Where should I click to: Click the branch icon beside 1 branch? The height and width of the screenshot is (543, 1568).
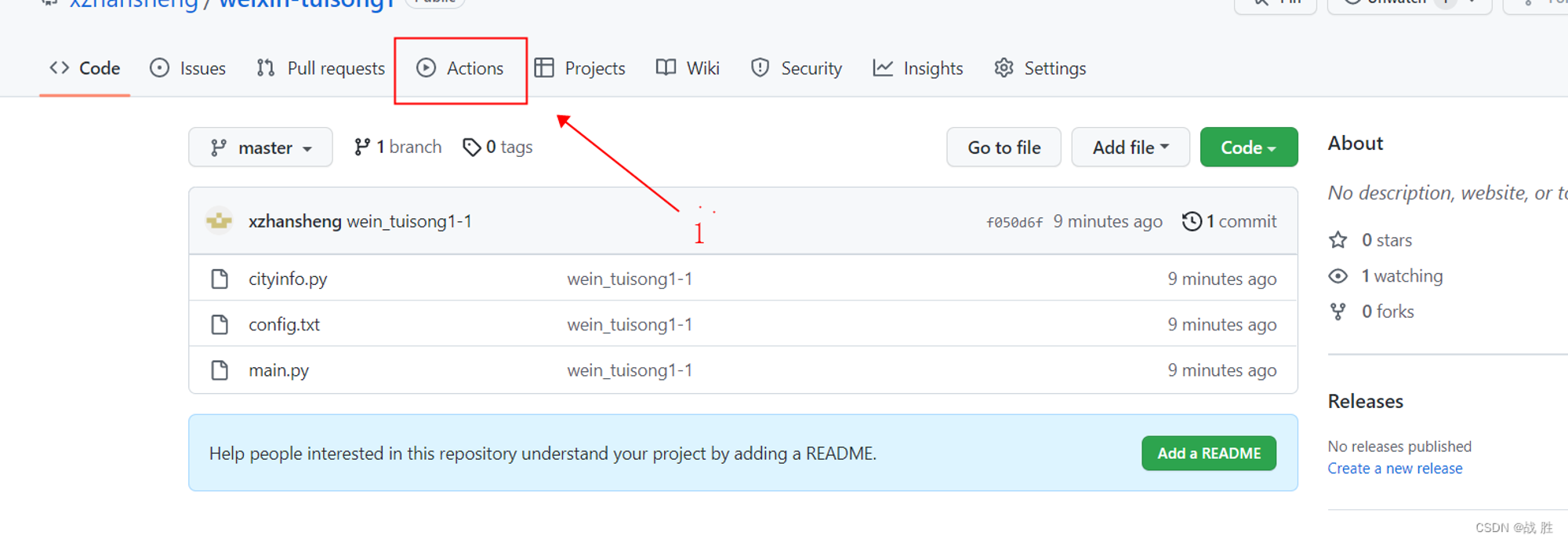pyautogui.click(x=361, y=147)
